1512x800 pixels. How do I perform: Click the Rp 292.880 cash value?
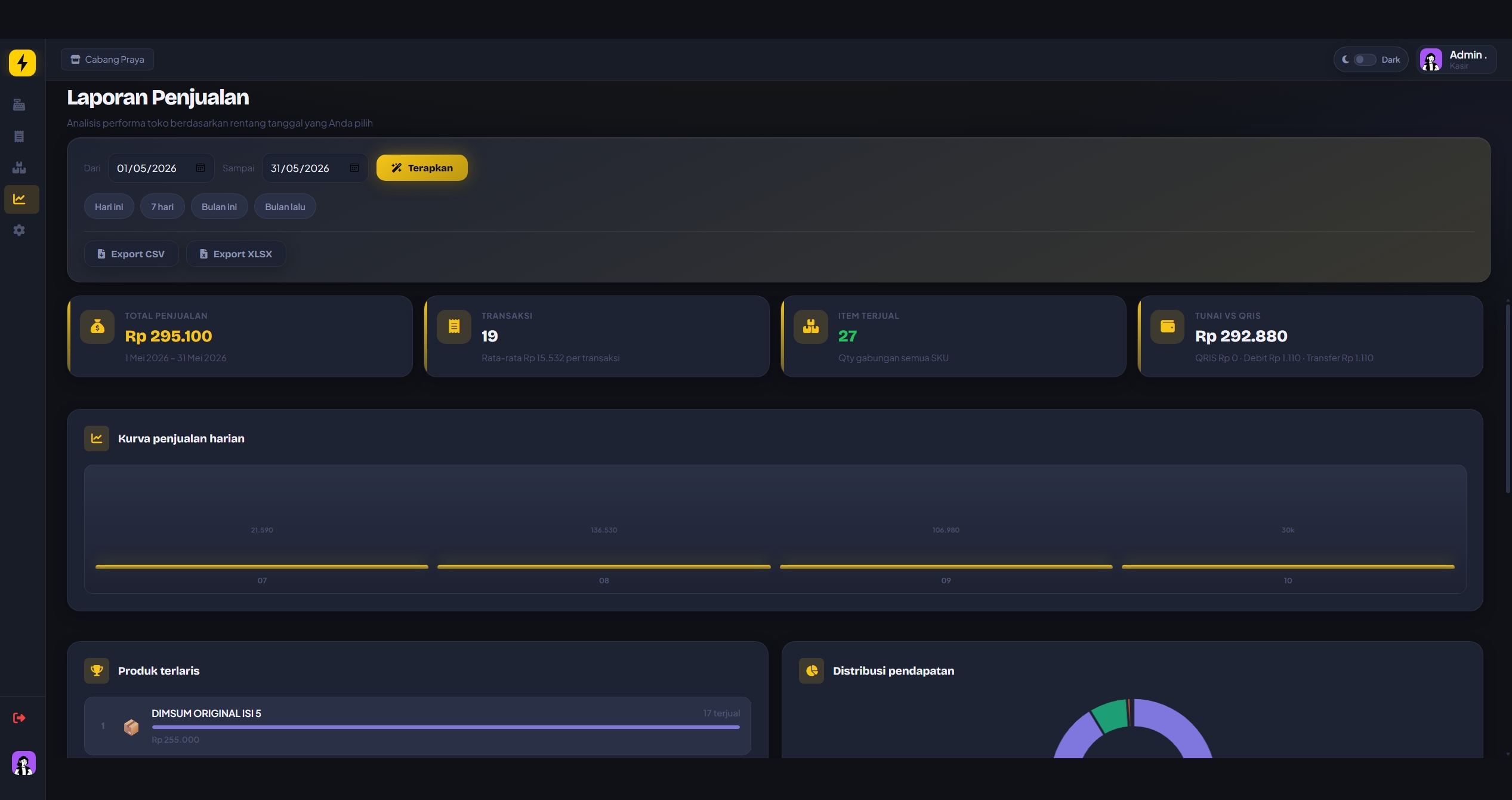point(1241,336)
